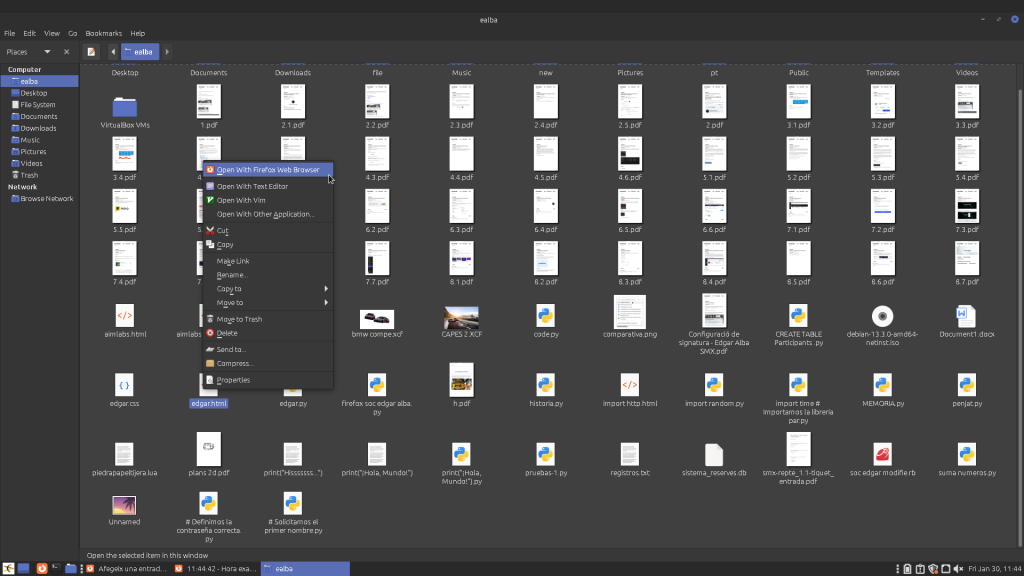Close the Places sidebar pane
Image resolution: width=1024 pixels, height=576 pixels.
click(67, 51)
